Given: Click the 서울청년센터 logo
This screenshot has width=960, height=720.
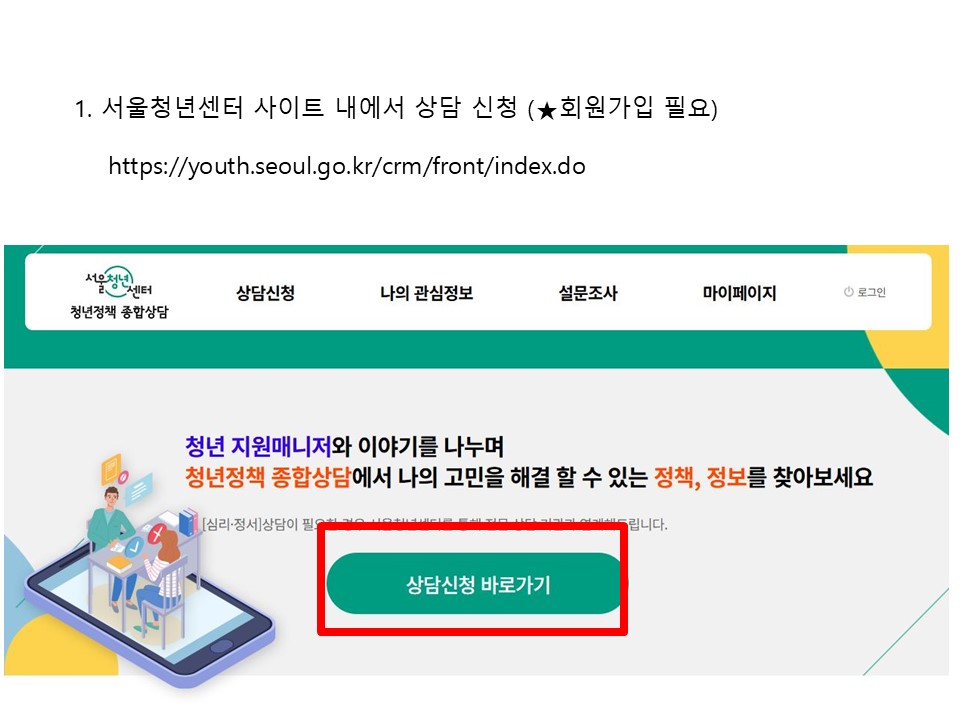Looking at the screenshot, I should coord(119,282).
